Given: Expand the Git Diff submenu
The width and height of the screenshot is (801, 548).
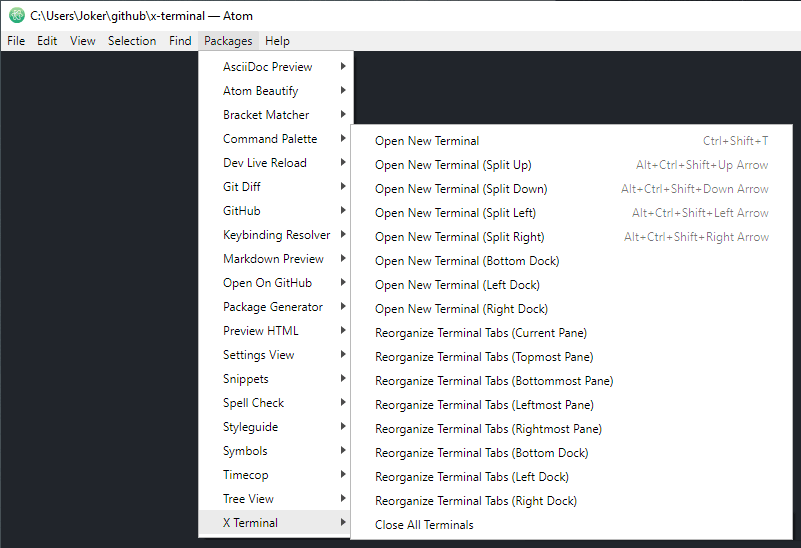Looking at the screenshot, I should point(275,186).
